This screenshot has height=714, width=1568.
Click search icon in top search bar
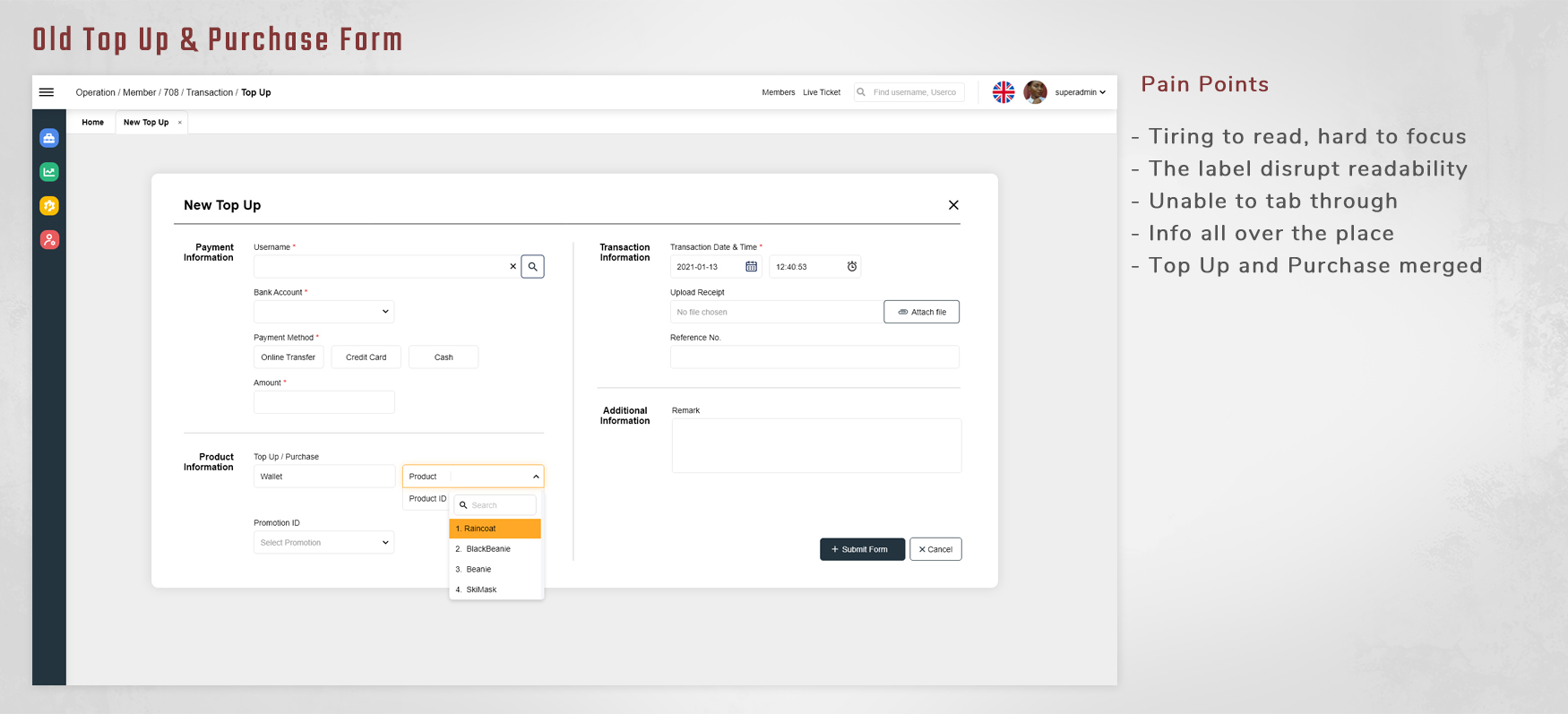pyautogui.click(x=861, y=92)
